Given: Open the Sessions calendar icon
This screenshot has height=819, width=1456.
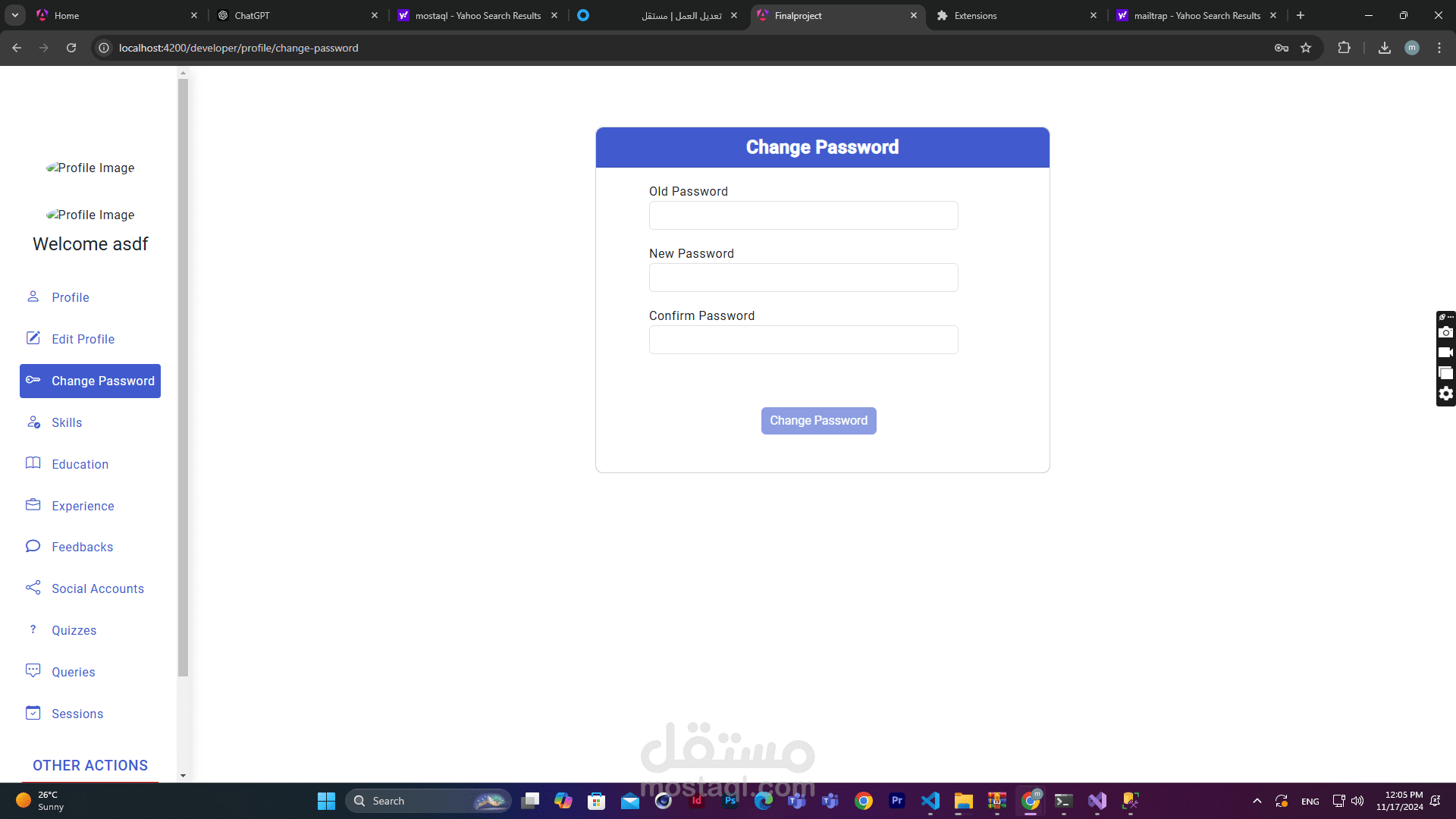Looking at the screenshot, I should (33, 713).
